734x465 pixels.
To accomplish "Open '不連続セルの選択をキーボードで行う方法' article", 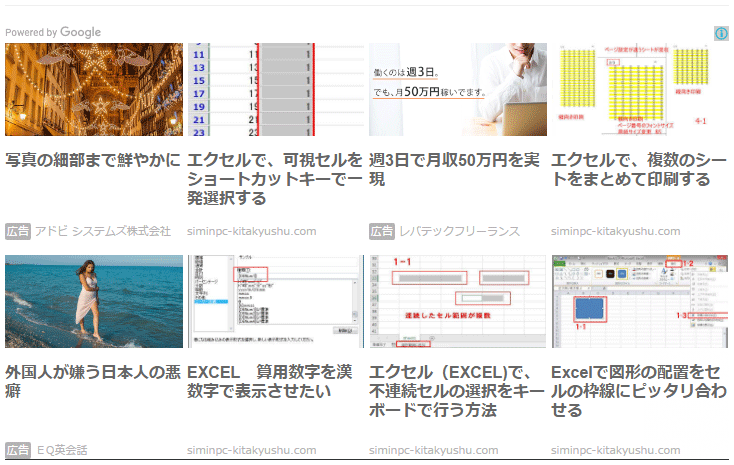I will [456, 391].
